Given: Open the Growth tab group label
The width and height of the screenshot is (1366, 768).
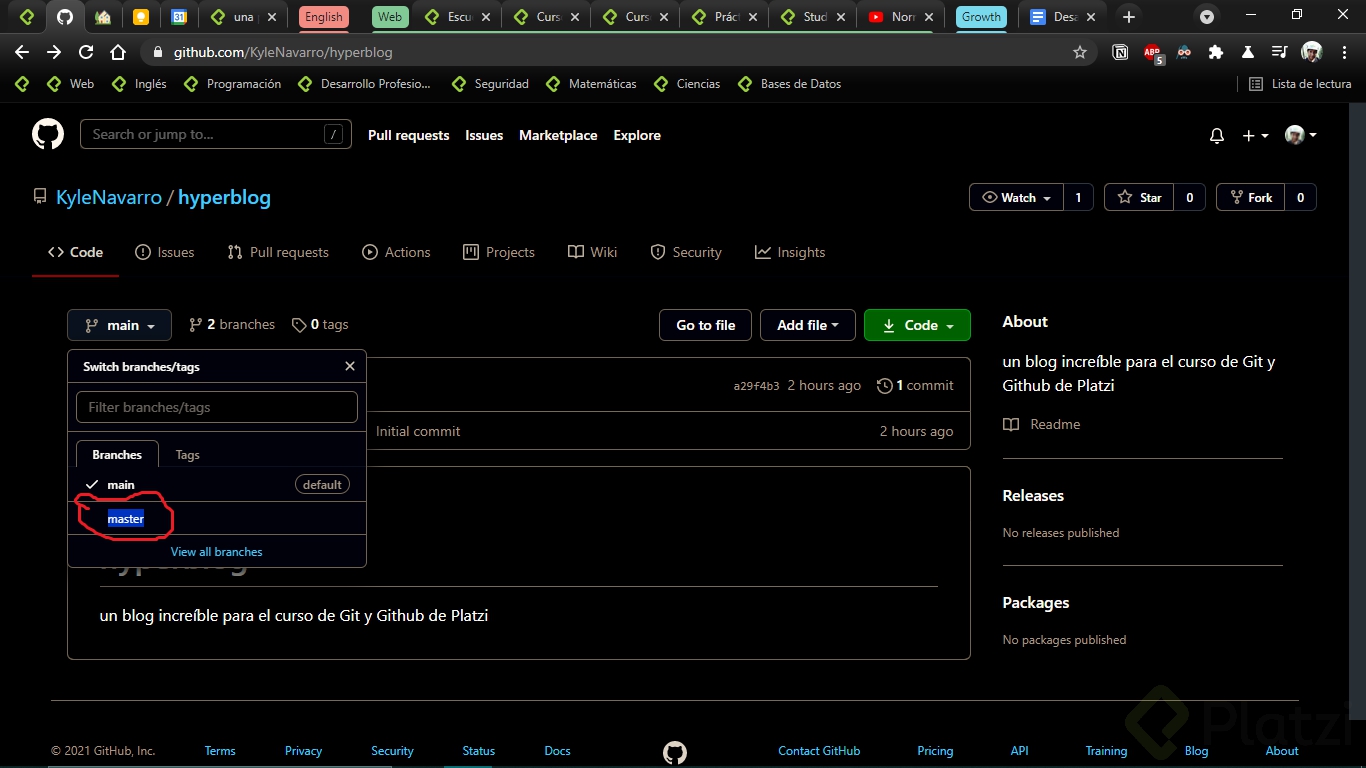Looking at the screenshot, I should pyautogui.click(x=981, y=17).
